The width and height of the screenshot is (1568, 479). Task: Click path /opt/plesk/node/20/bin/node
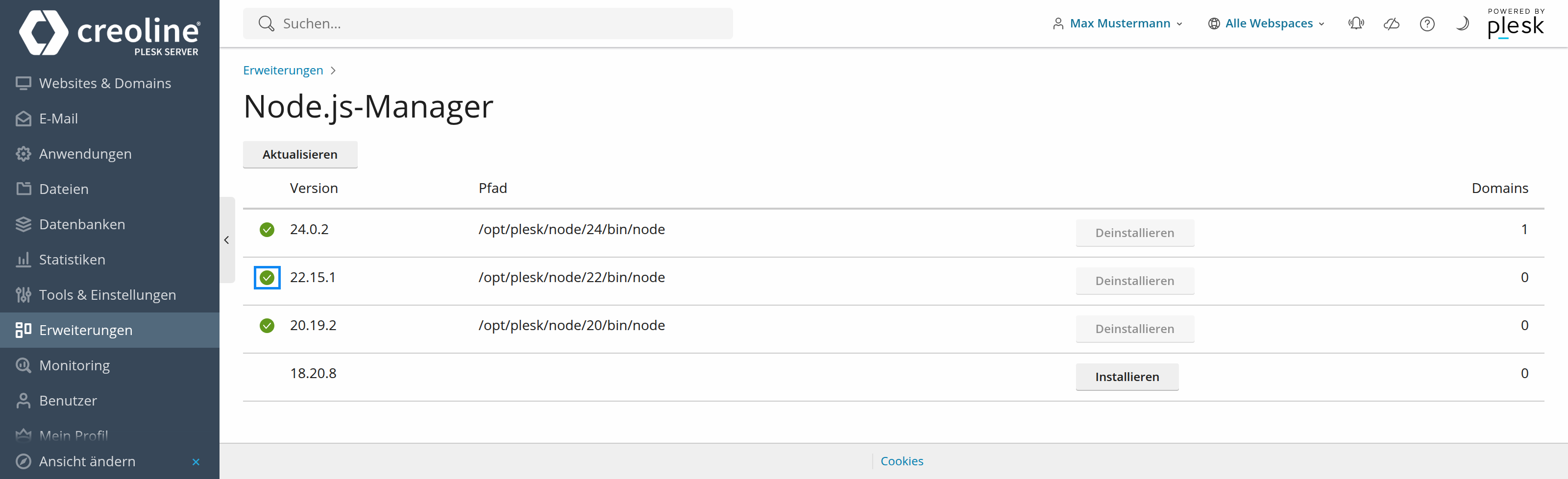point(571,326)
